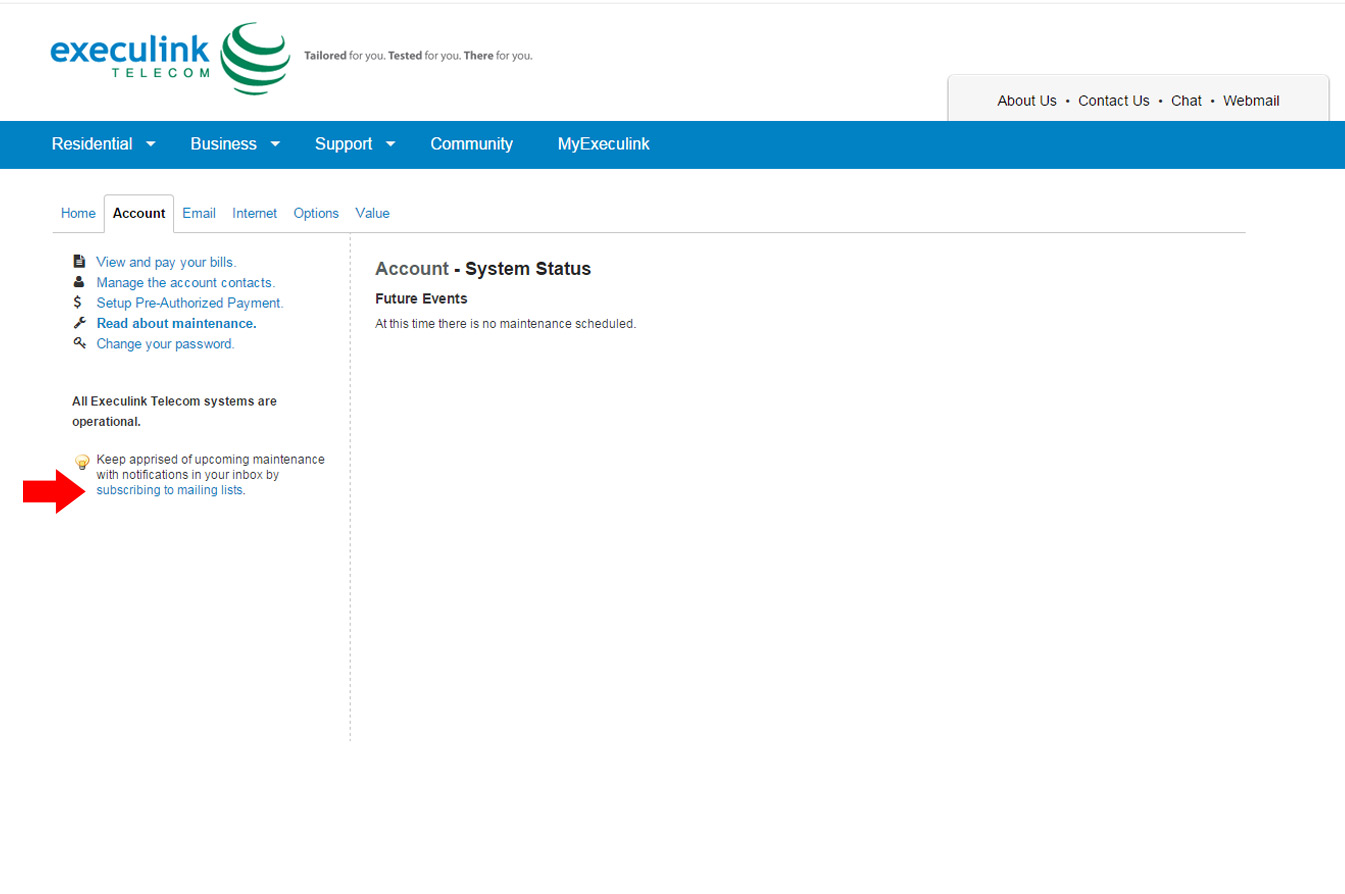This screenshot has height=894, width=1345.
Task: Open Manage the account contacts
Action: pyautogui.click(x=185, y=283)
